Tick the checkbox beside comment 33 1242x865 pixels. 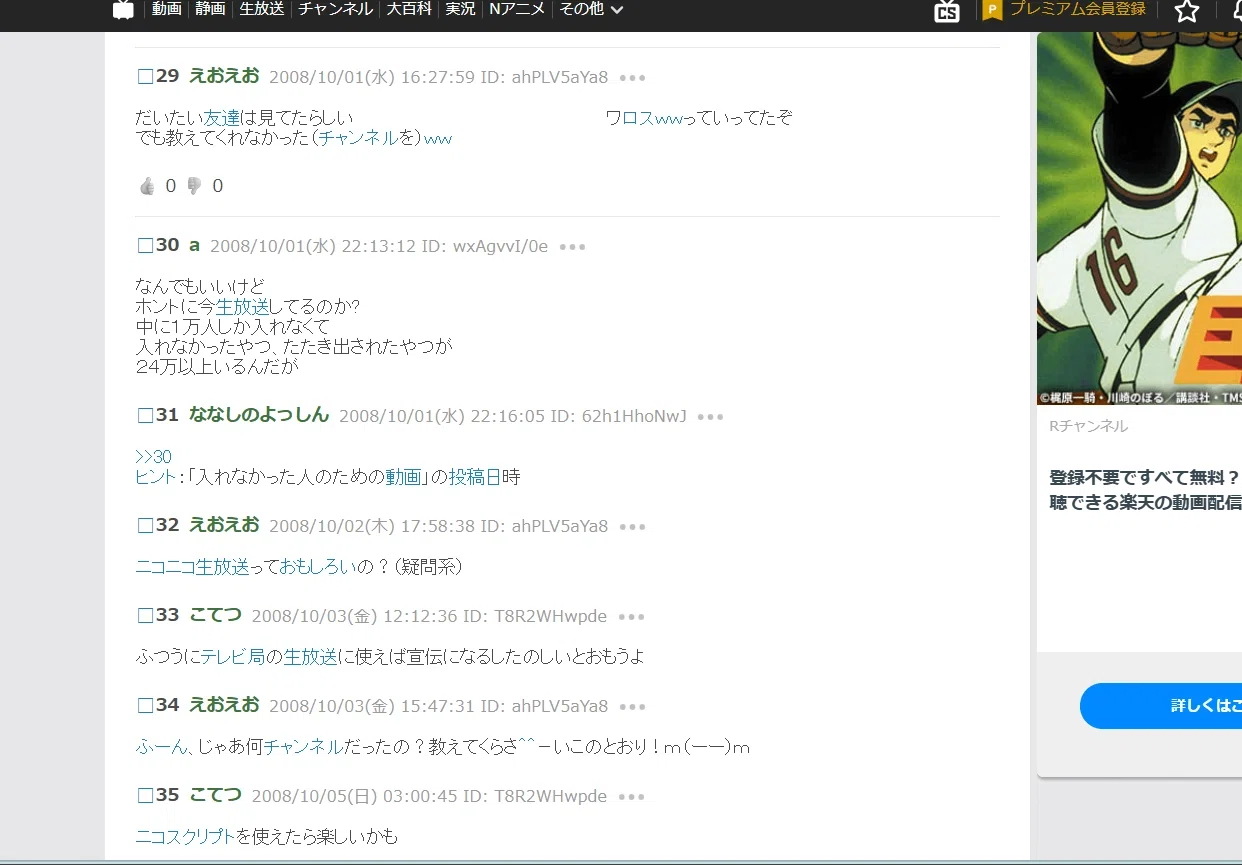click(145, 616)
